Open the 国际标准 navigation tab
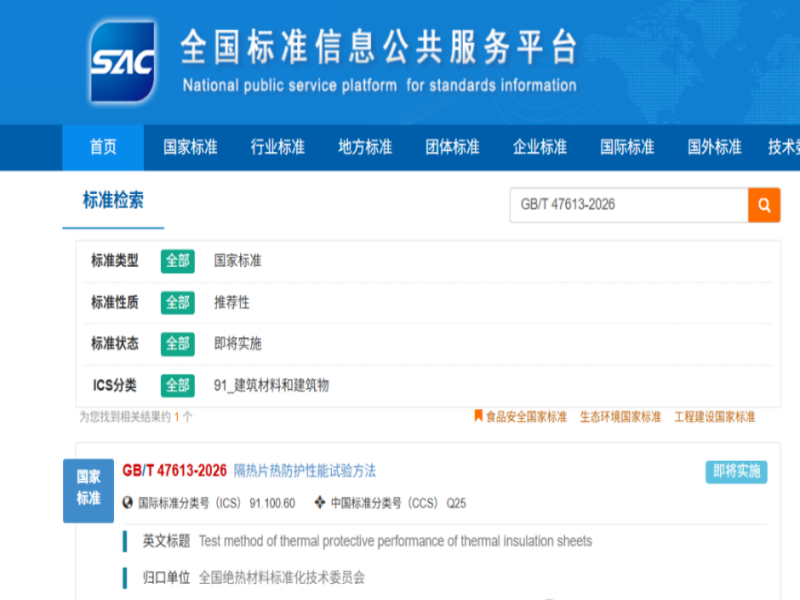The height and width of the screenshot is (600, 800). [627, 147]
